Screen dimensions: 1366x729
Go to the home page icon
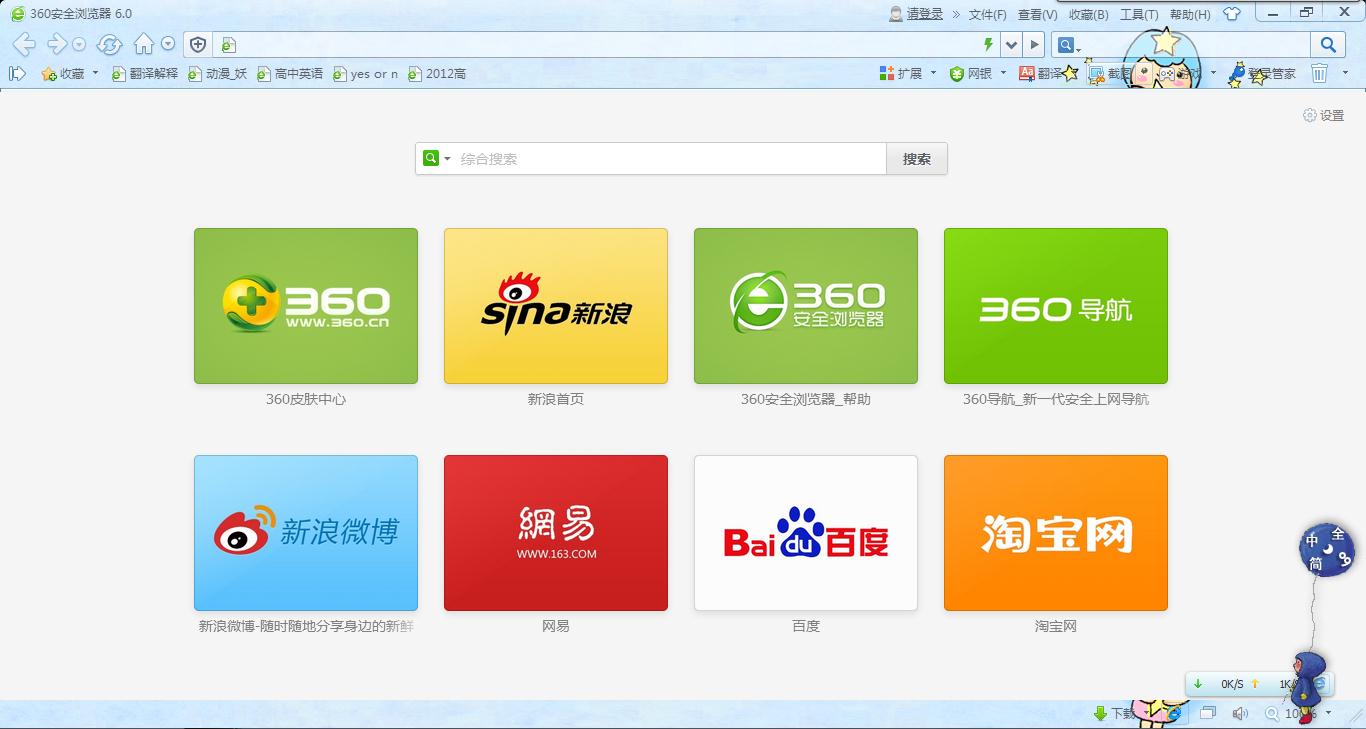pyautogui.click(x=144, y=44)
